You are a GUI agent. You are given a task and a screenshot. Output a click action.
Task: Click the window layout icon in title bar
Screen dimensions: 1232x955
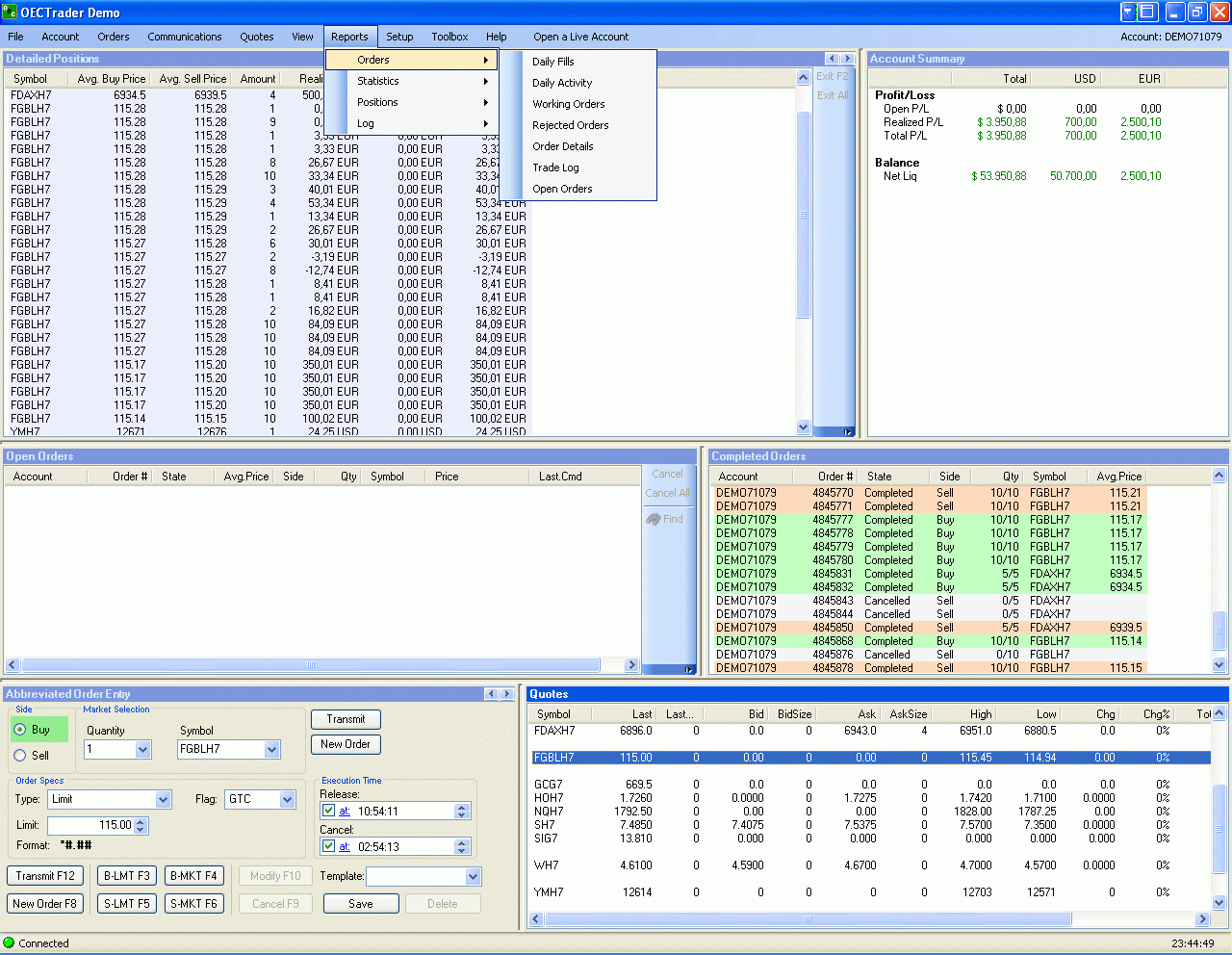(x=1147, y=12)
